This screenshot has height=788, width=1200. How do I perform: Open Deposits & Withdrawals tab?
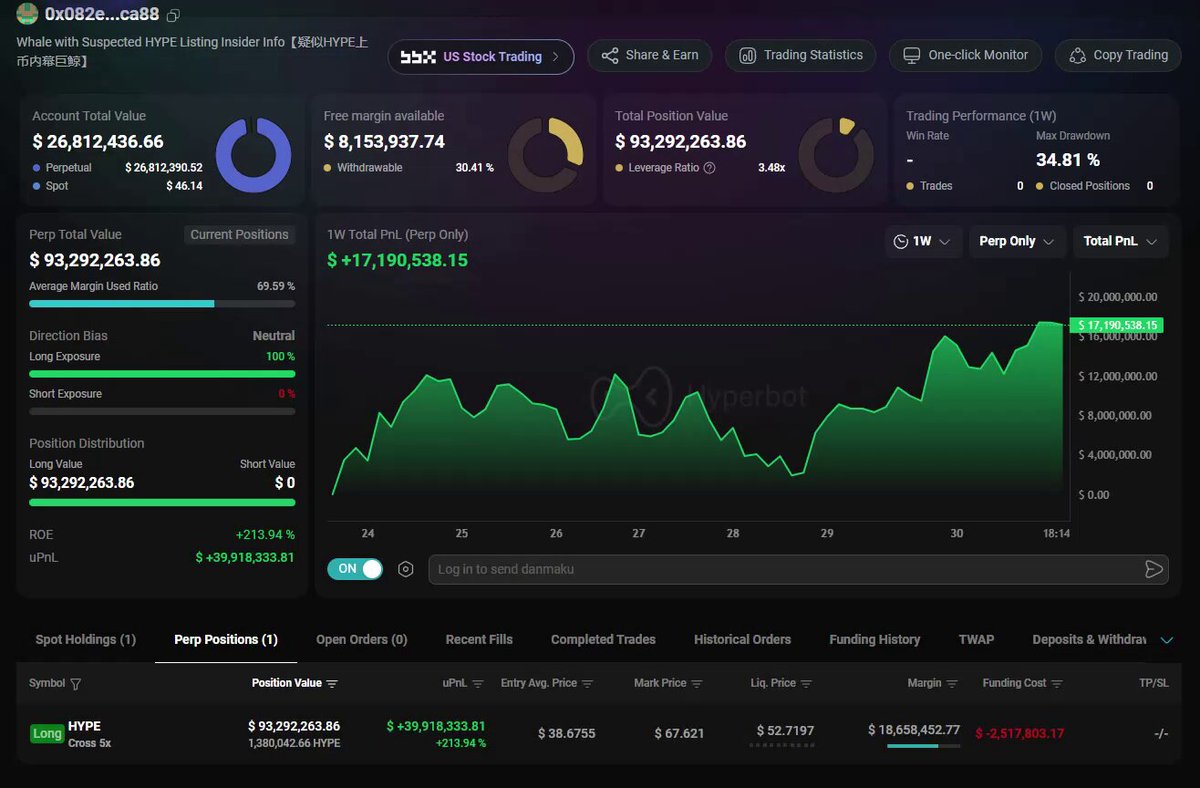1089,639
